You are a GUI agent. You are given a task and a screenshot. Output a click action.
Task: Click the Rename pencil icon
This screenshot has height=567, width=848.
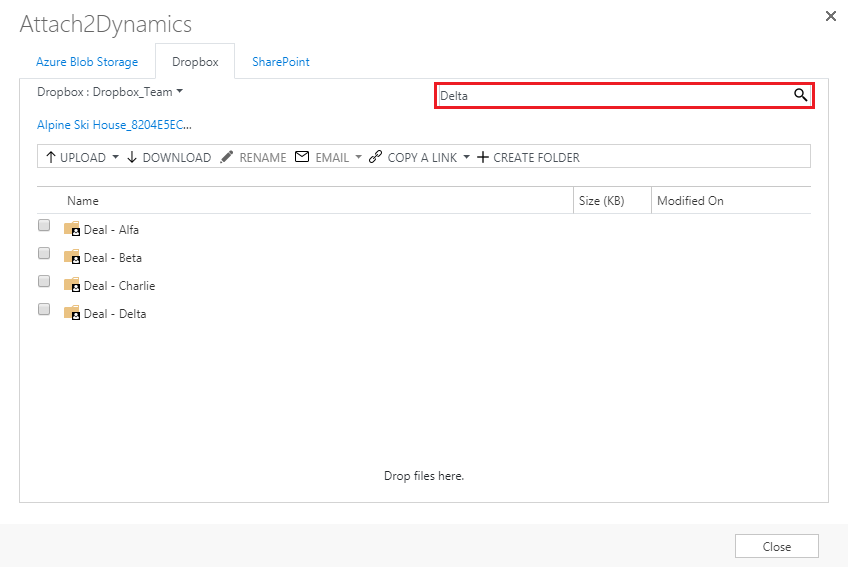tap(227, 157)
